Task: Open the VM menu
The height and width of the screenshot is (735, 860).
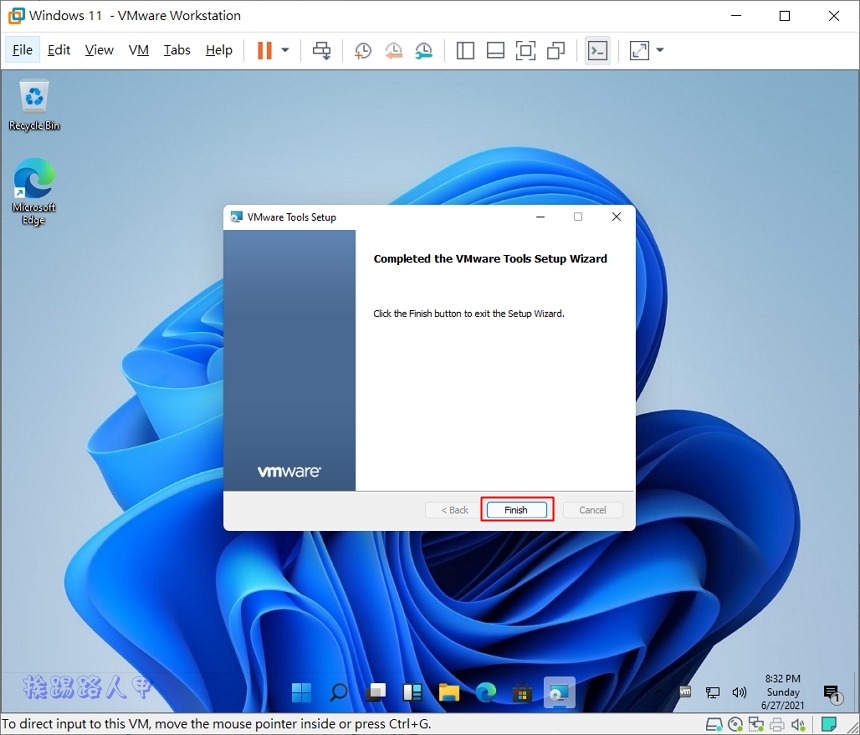Action: point(138,49)
